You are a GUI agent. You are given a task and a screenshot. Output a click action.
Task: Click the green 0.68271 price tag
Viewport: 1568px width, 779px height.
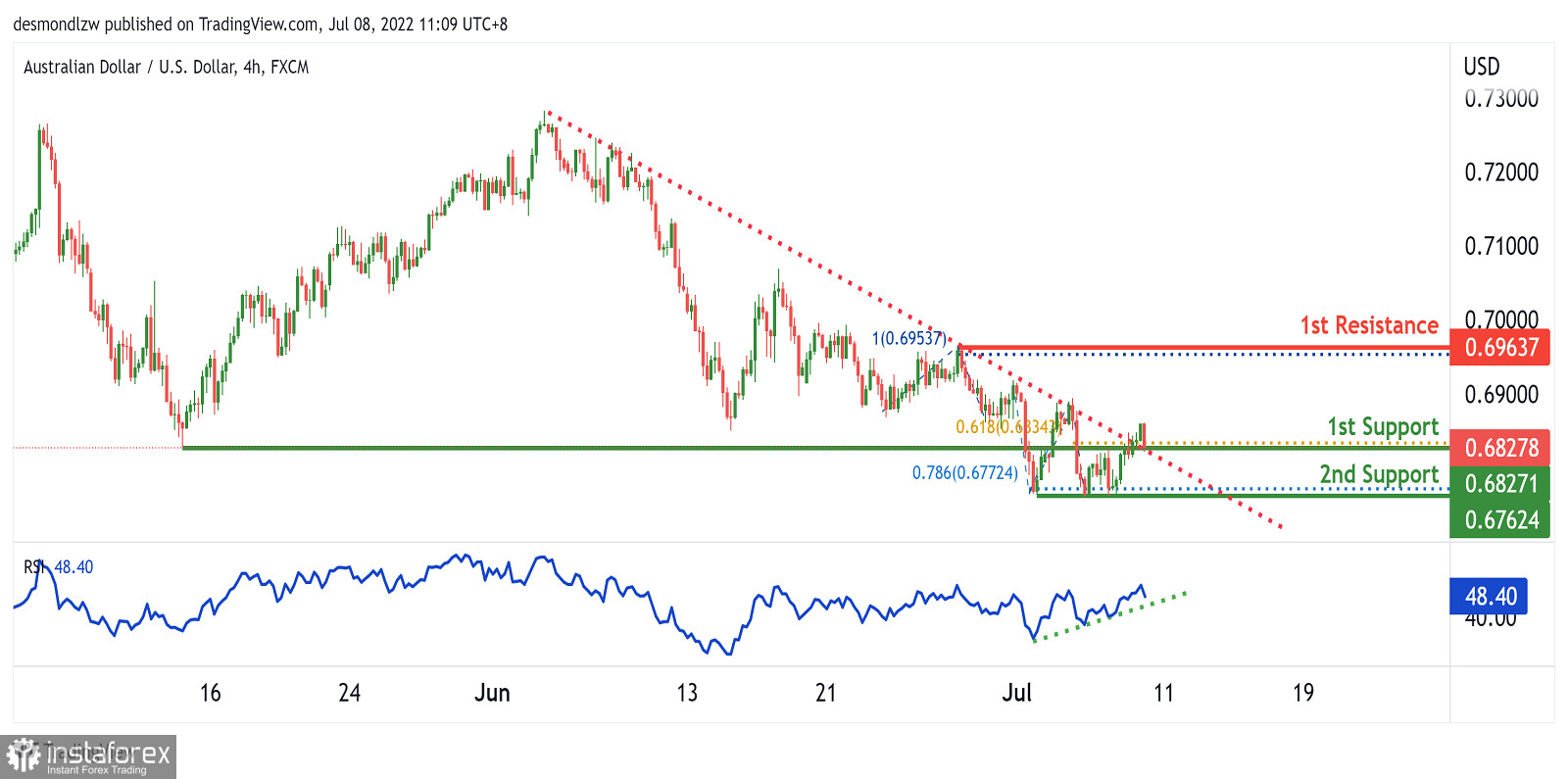(x=1499, y=483)
